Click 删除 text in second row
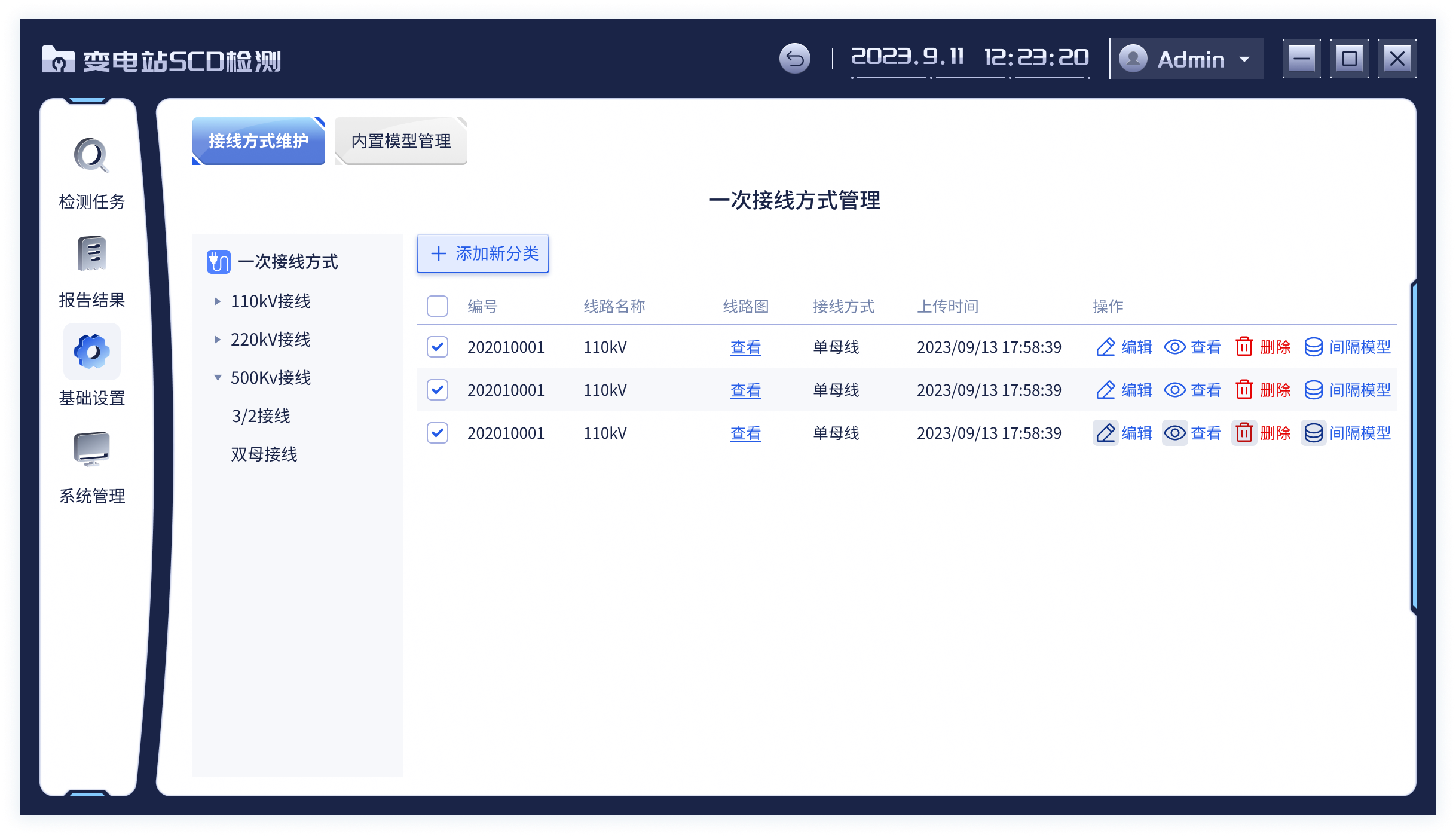This screenshot has height=837, width=1456. pyautogui.click(x=1275, y=390)
